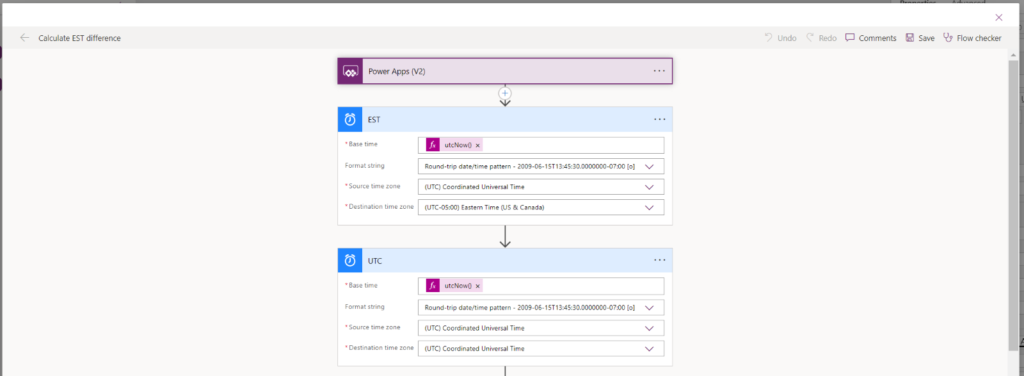Click the Redo button
Screen dimensions: 1024x376
pos(822,38)
